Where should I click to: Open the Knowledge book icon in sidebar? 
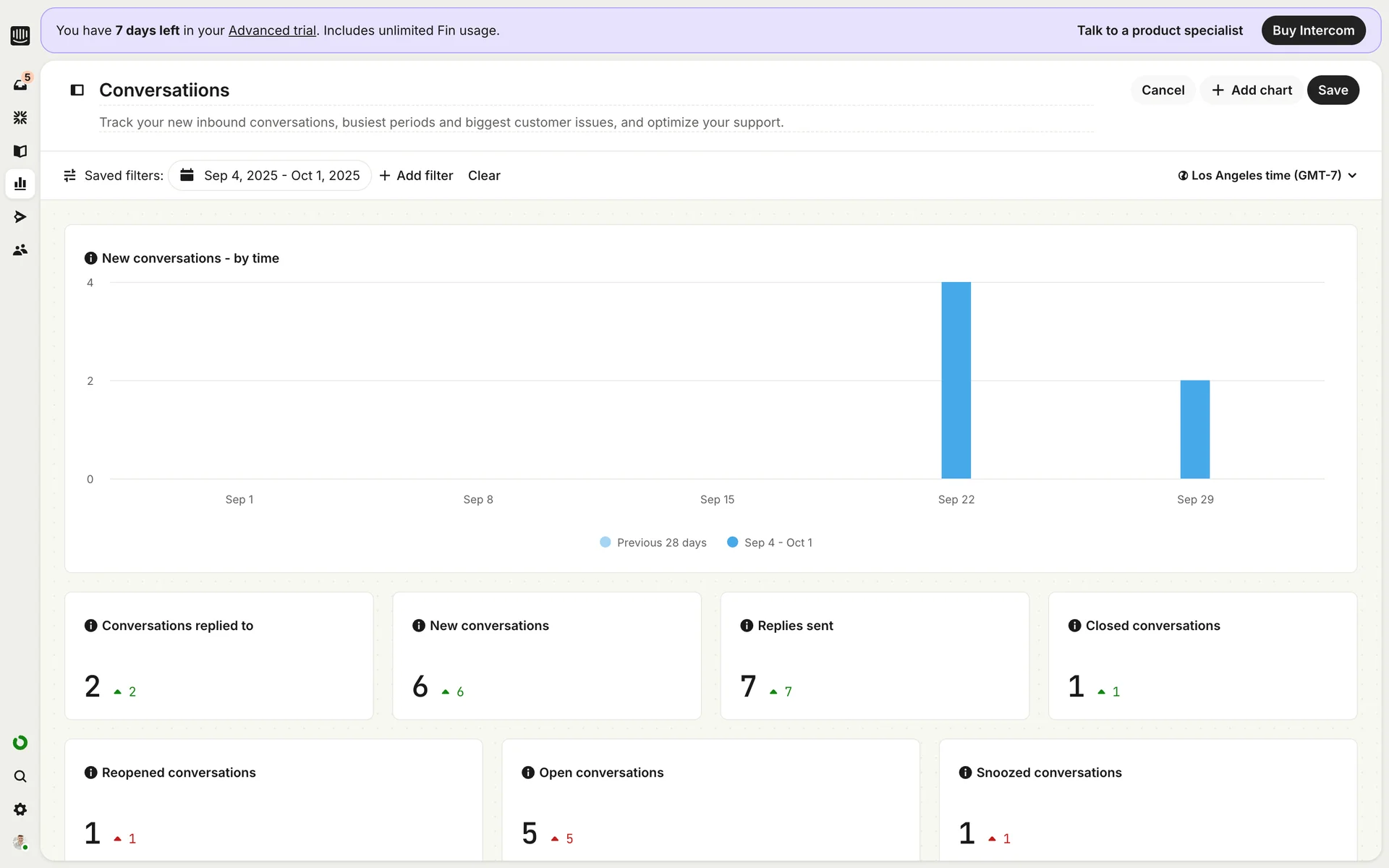click(20, 150)
